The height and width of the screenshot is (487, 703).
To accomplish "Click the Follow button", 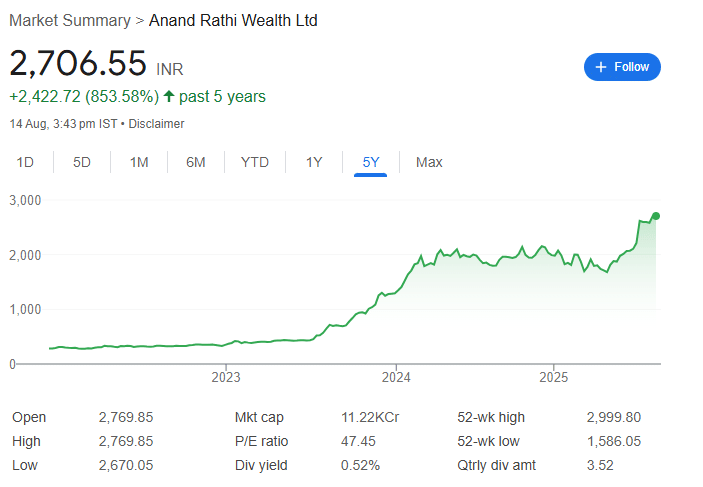I will click(622, 67).
